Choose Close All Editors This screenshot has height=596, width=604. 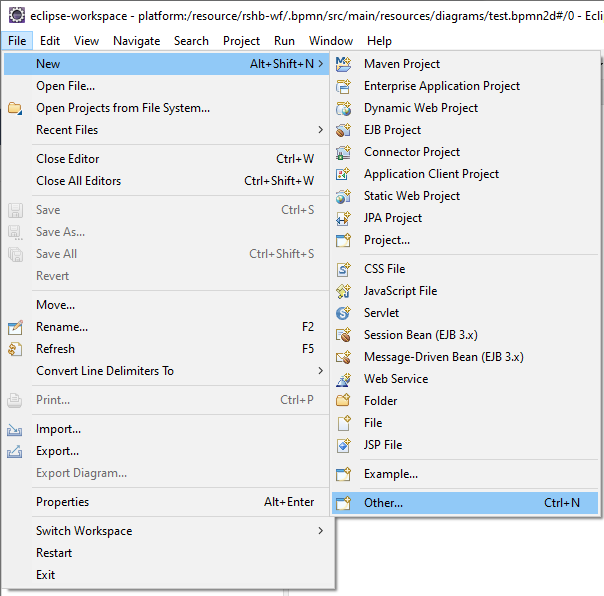[166, 181]
